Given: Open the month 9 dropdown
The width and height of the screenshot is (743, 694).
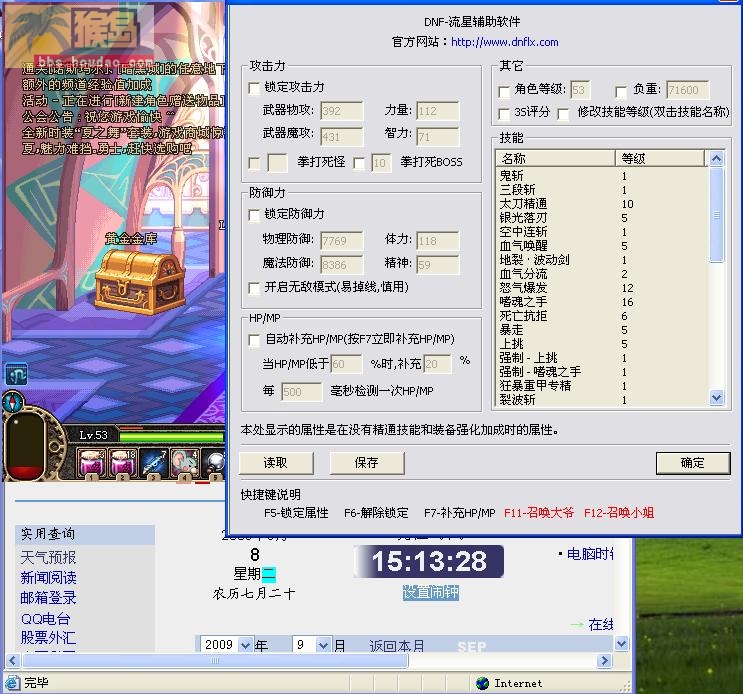Looking at the screenshot, I should click(x=323, y=645).
